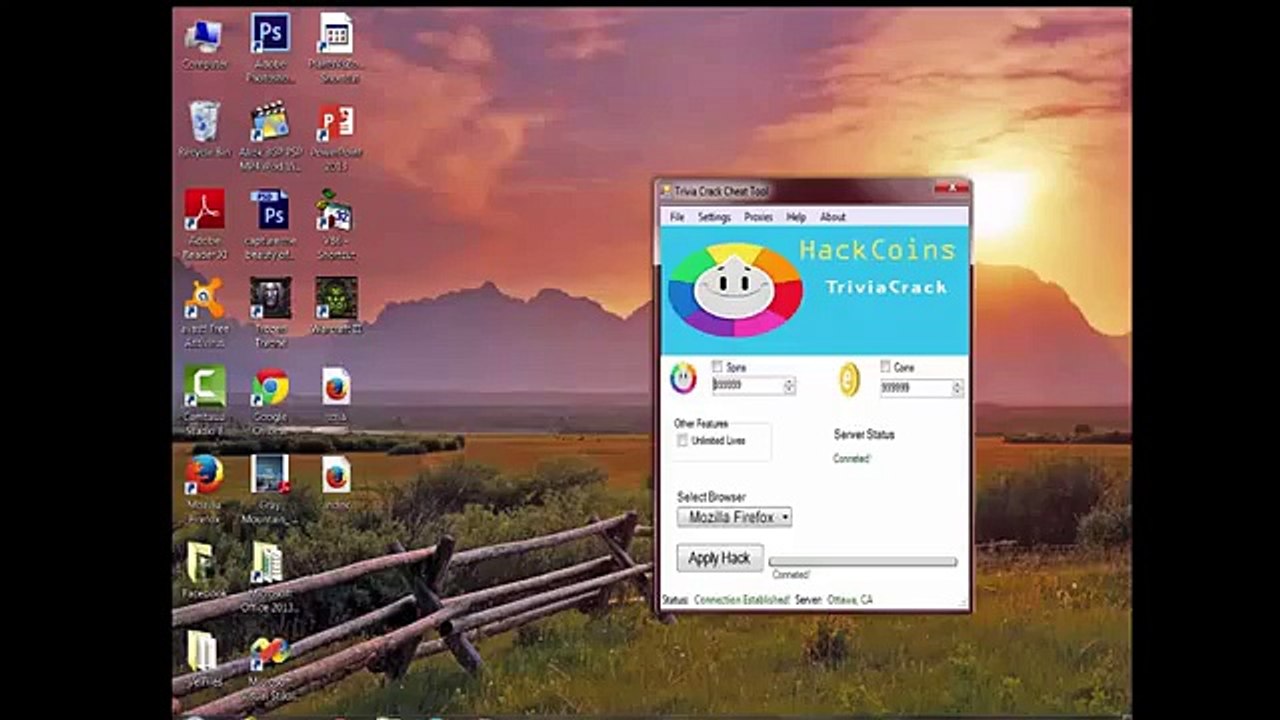Image resolution: width=1280 pixels, height=720 pixels.
Task: Click the 'TriviaCrack' banner text
Action: pos(886,287)
